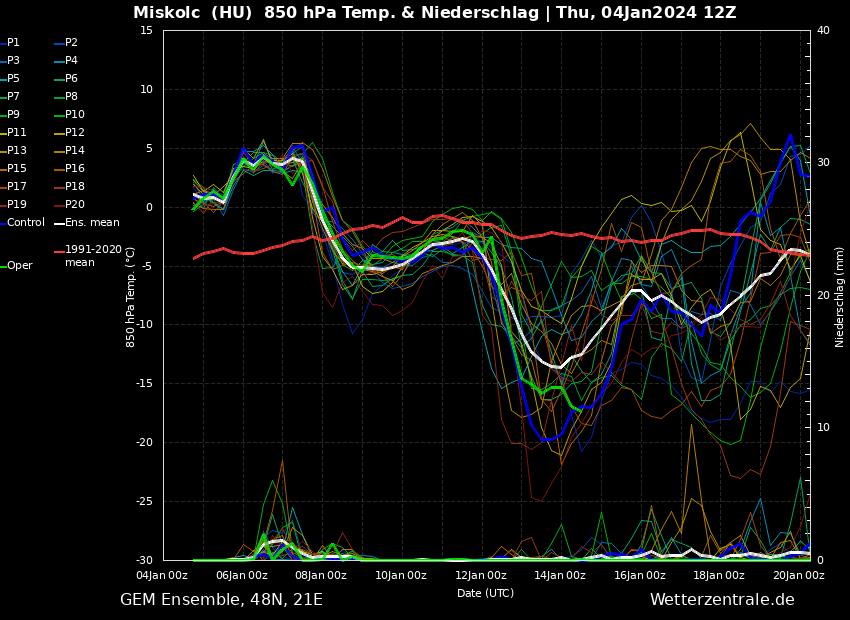Click the Date (UTC) axis label
Image resolution: width=850 pixels, height=620 pixels.
click(x=485, y=593)
